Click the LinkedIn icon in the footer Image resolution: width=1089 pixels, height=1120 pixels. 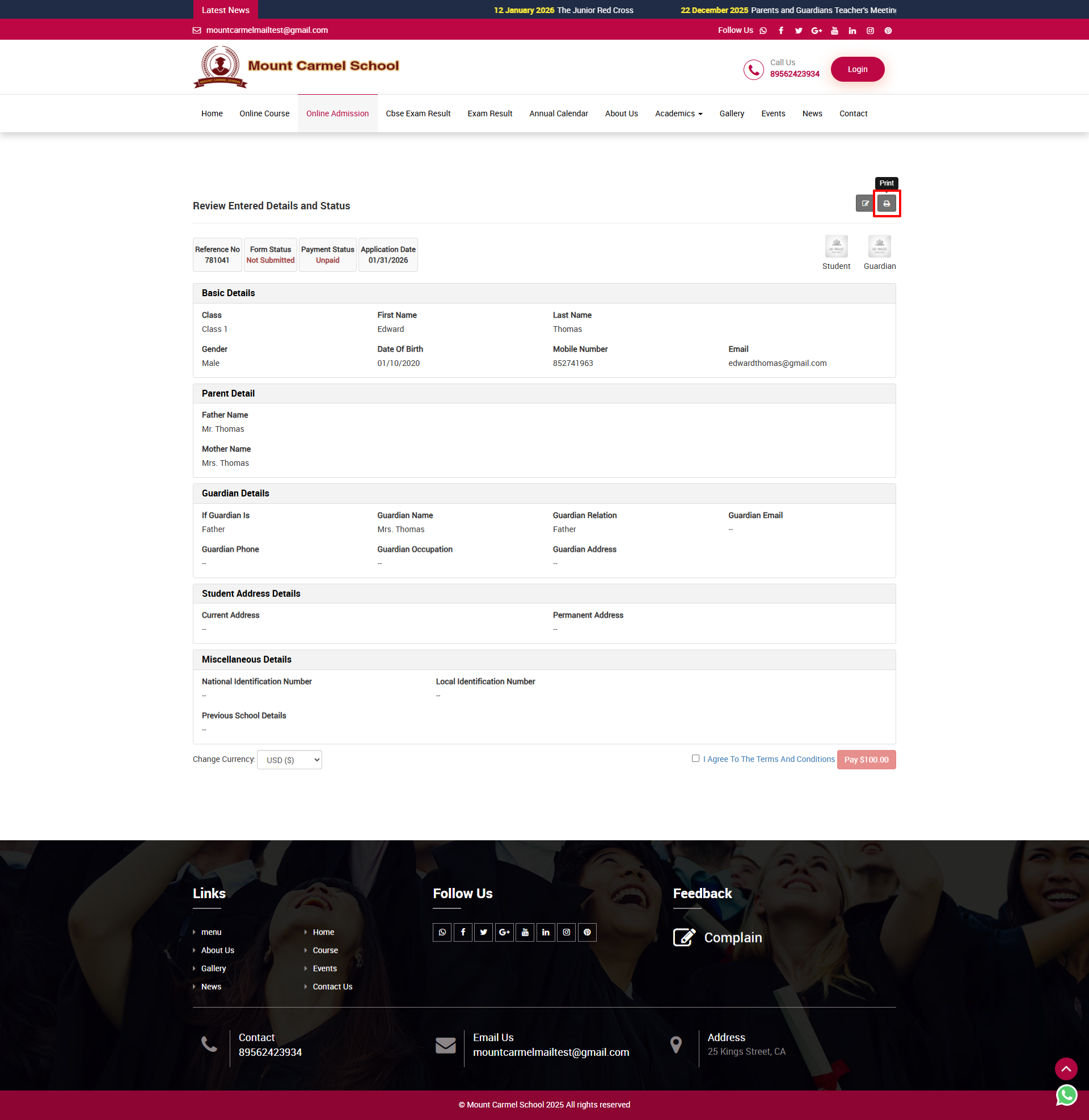click(545, 932)
